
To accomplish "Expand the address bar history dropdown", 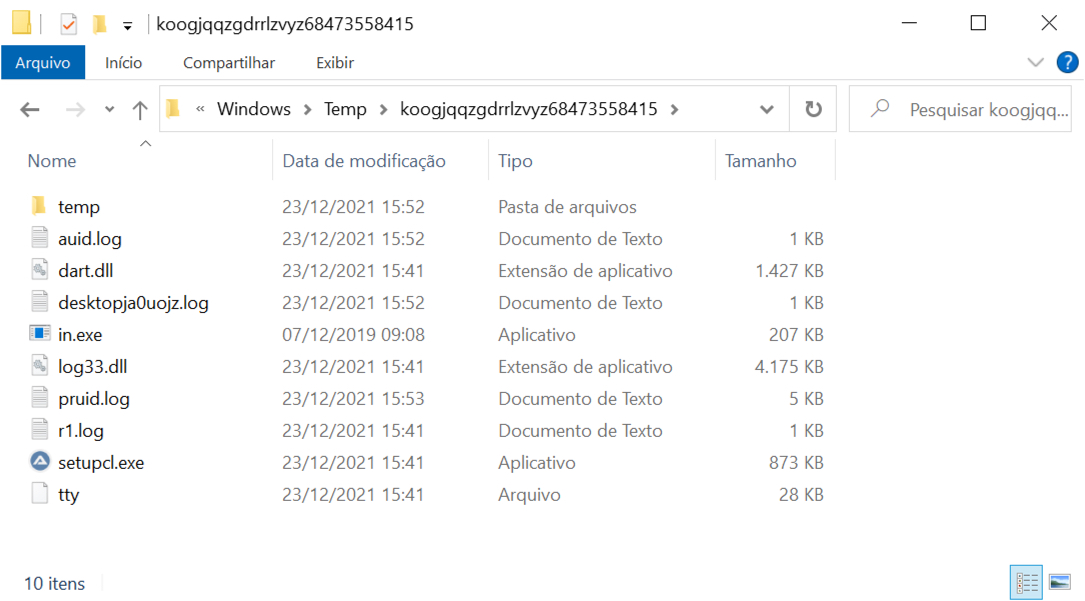I will click(x=767, y=109).
